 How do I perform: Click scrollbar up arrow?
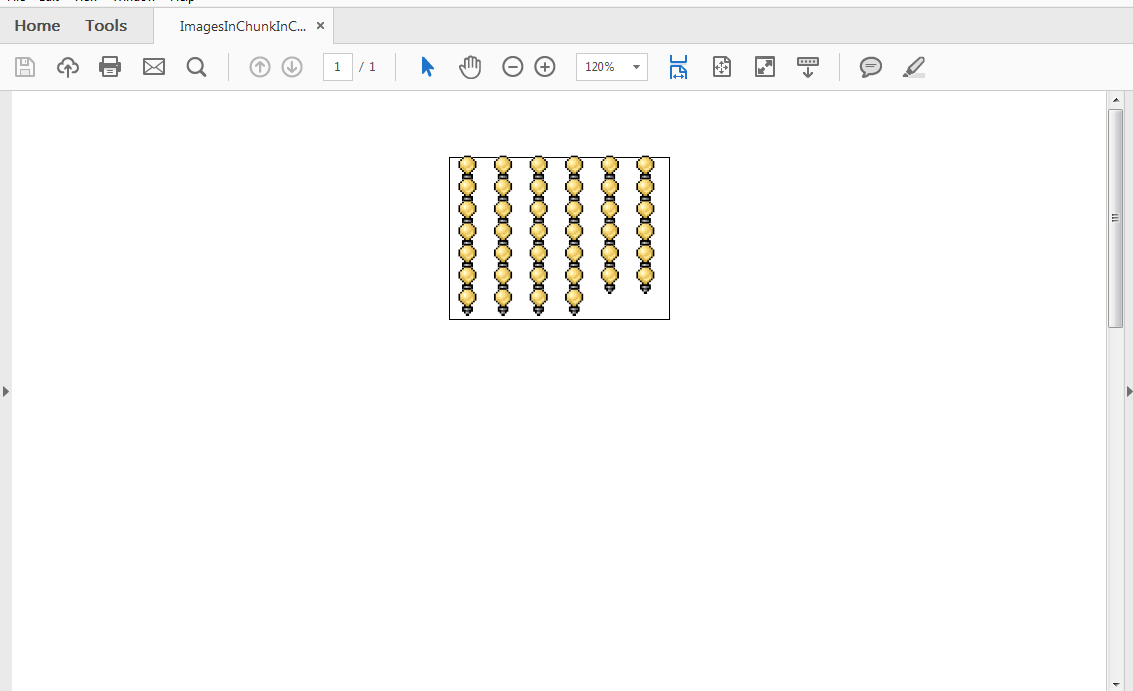coord(1116,100)
